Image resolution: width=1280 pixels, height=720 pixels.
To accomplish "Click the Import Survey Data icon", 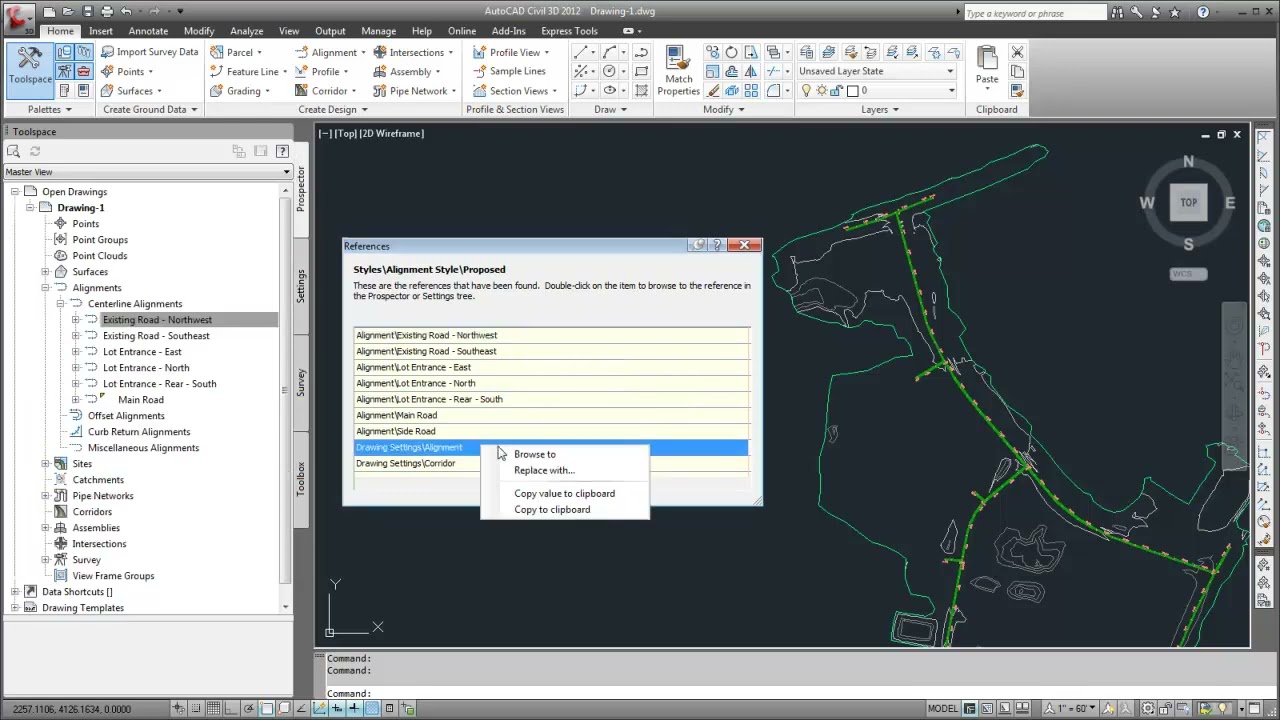I will [107, 52].
